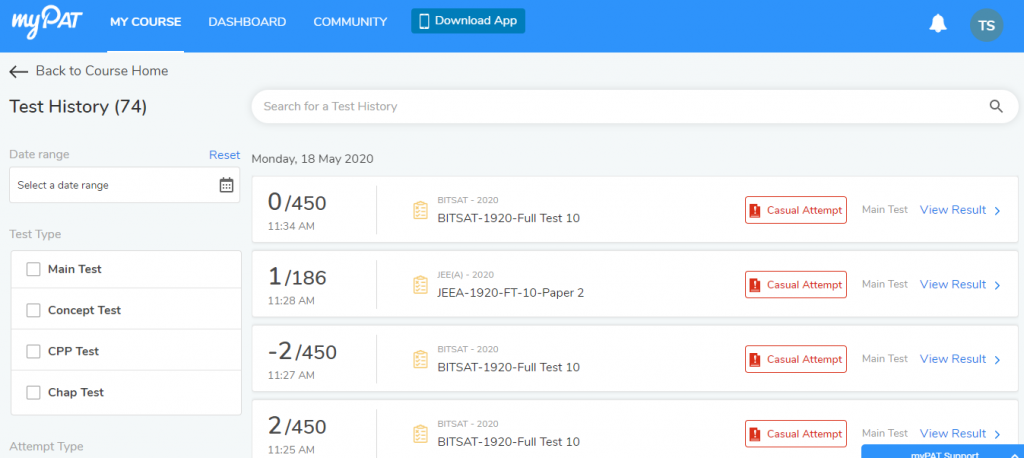Go Back to Course Home link
The width and height of the screenshot is (1024, 458).
pyautogui.click(x=89, y=71)
